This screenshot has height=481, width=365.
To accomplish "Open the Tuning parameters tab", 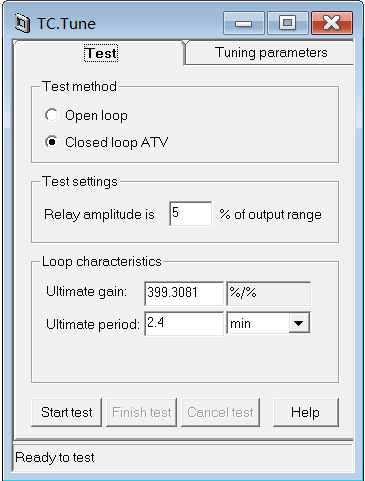I will pyautogui.click(x=271, y=53).
